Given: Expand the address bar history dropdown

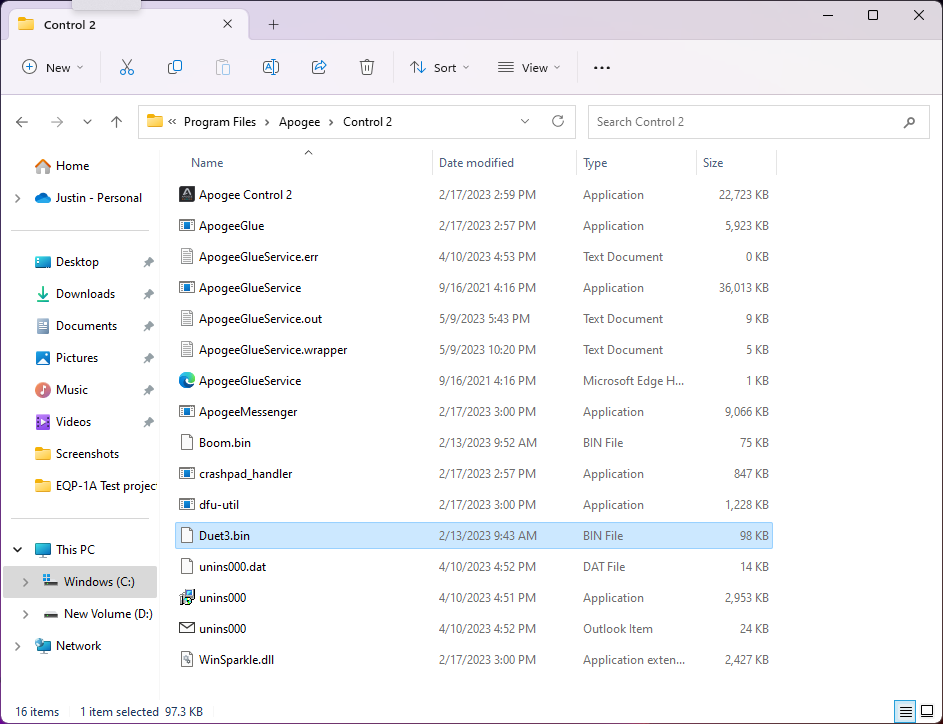Looking at the screenshot, I should (525, 122).
